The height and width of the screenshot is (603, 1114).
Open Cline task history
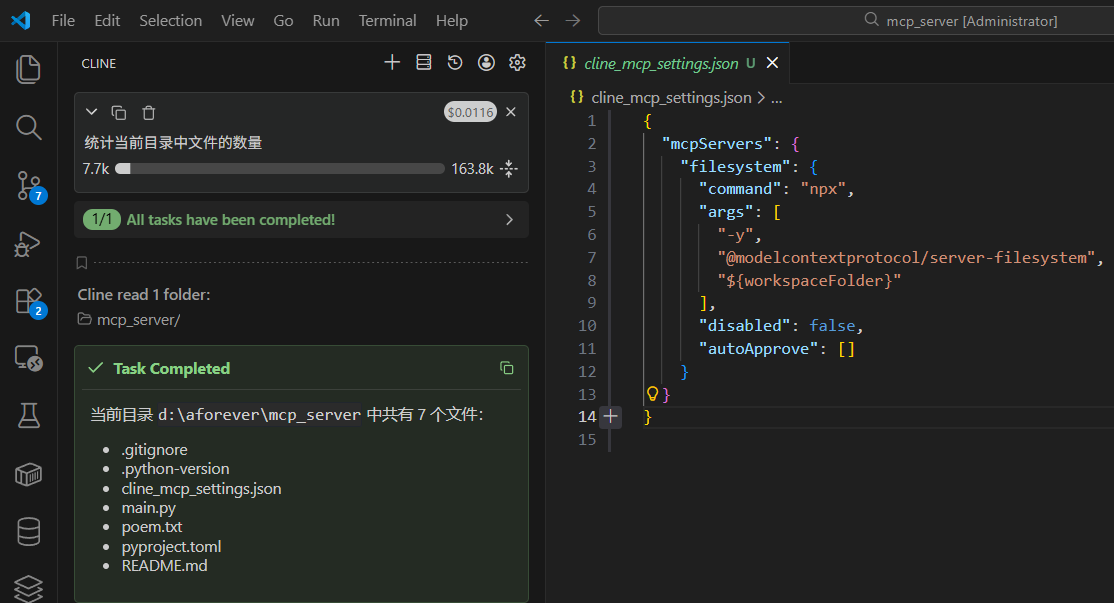455,63
